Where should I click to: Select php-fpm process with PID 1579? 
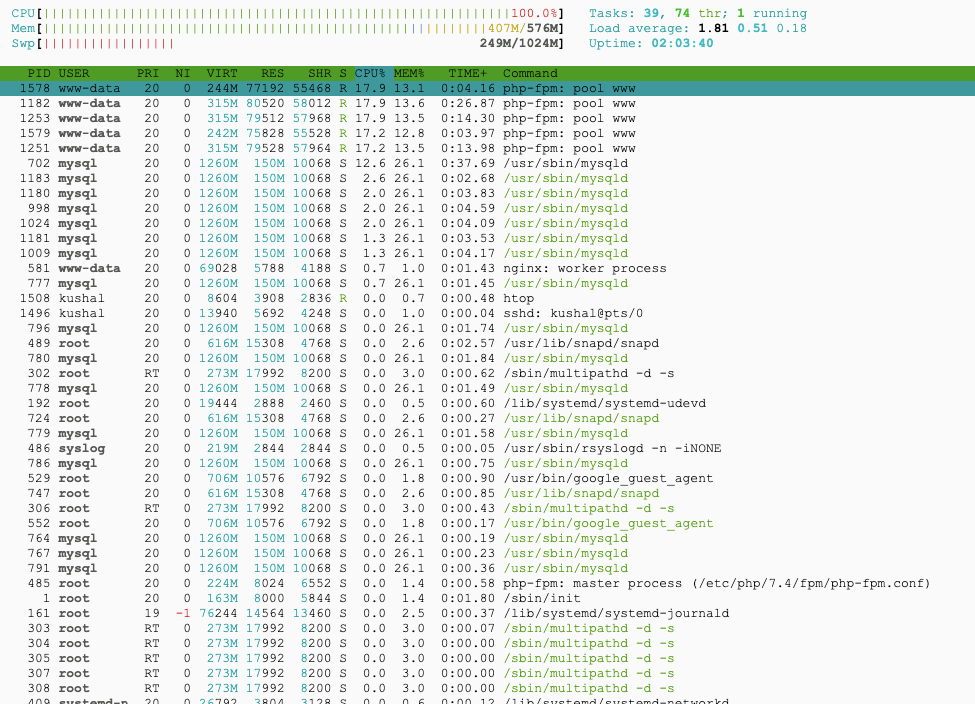click(x=488, y=133)
